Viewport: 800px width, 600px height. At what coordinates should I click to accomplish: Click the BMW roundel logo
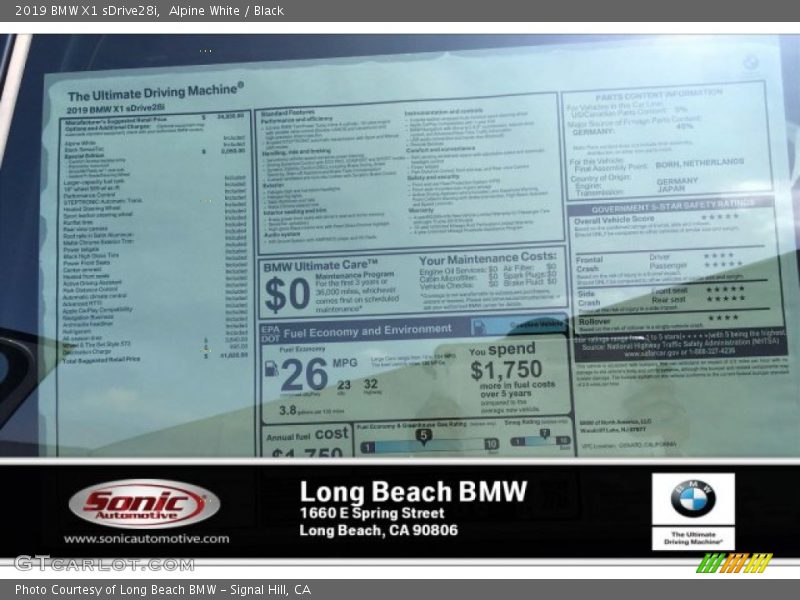[693, 499]
